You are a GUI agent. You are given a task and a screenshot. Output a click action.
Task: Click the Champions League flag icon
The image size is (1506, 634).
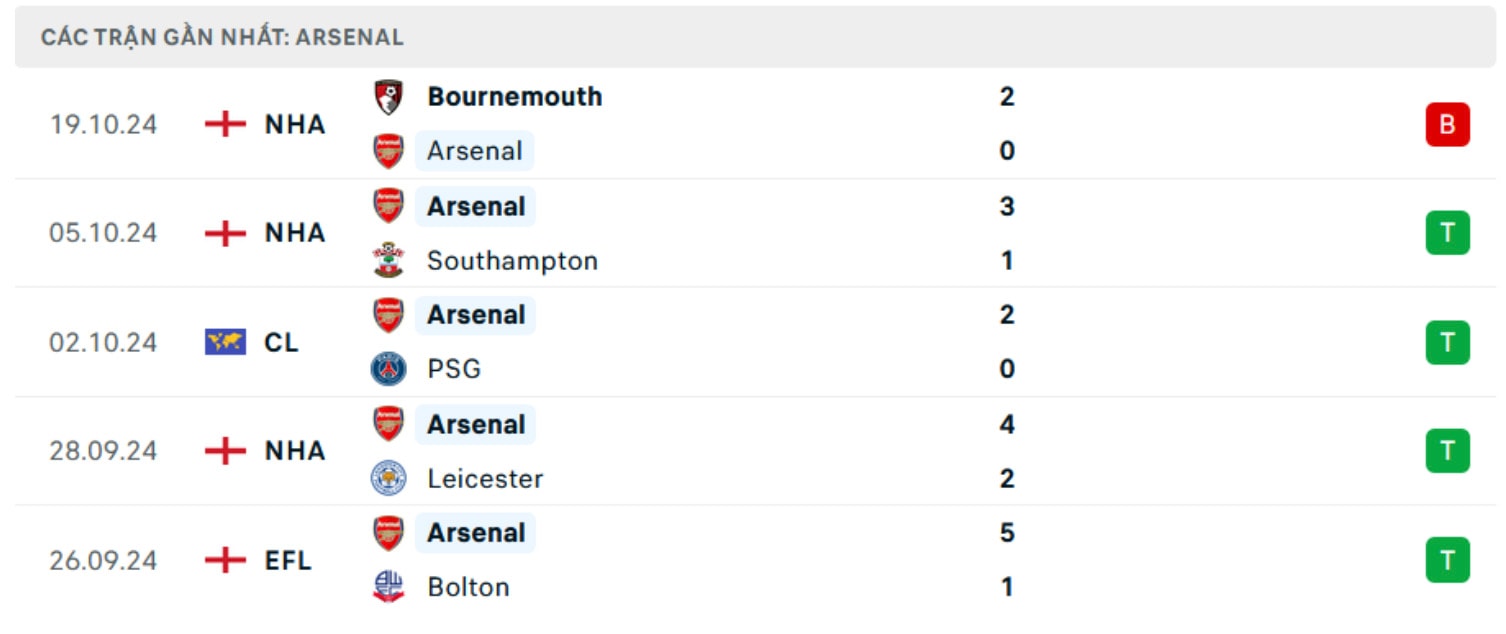click(225, 342)
